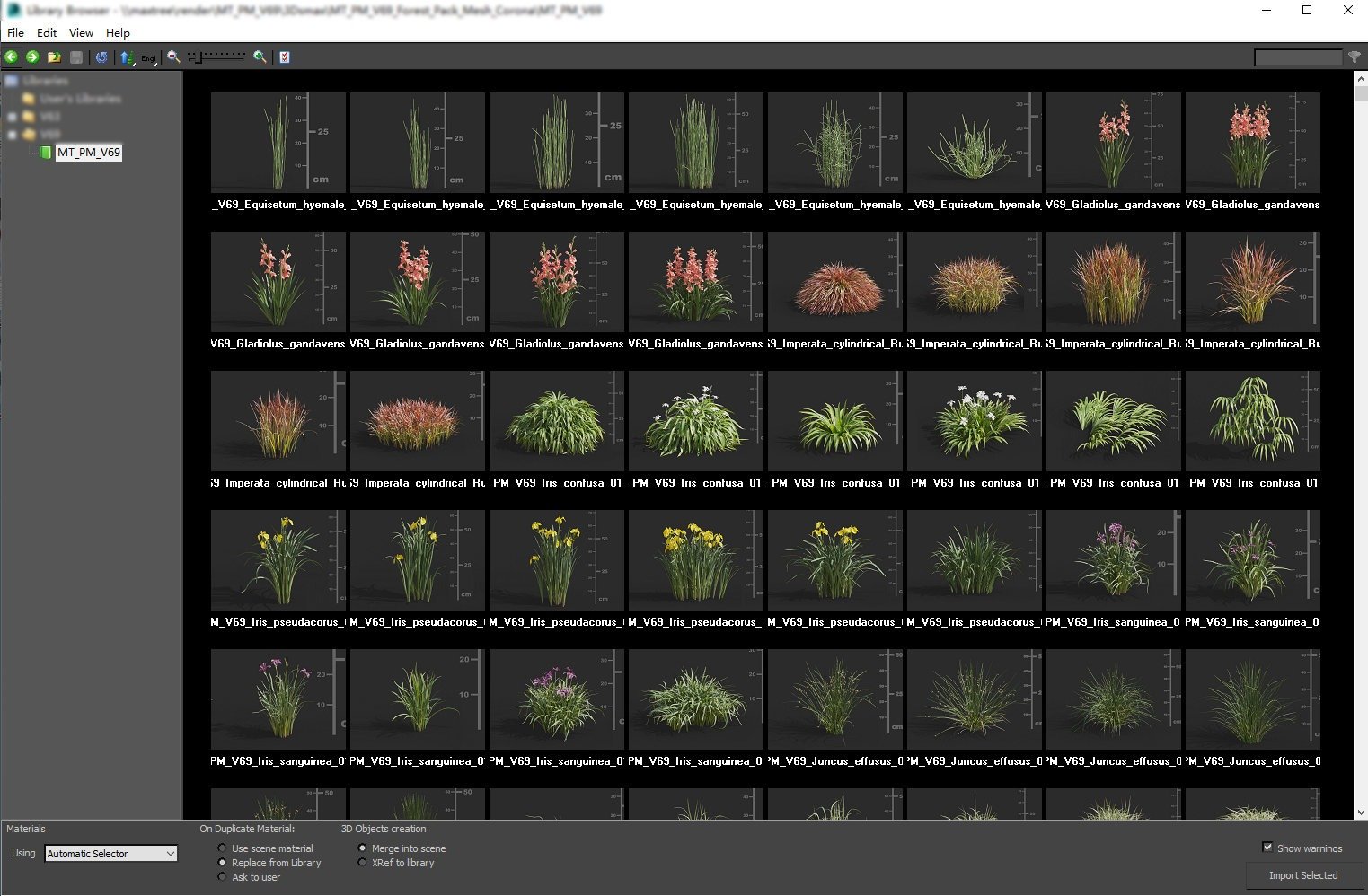
Task: Click the green forward arrow icon
Action: click(32, 57)
